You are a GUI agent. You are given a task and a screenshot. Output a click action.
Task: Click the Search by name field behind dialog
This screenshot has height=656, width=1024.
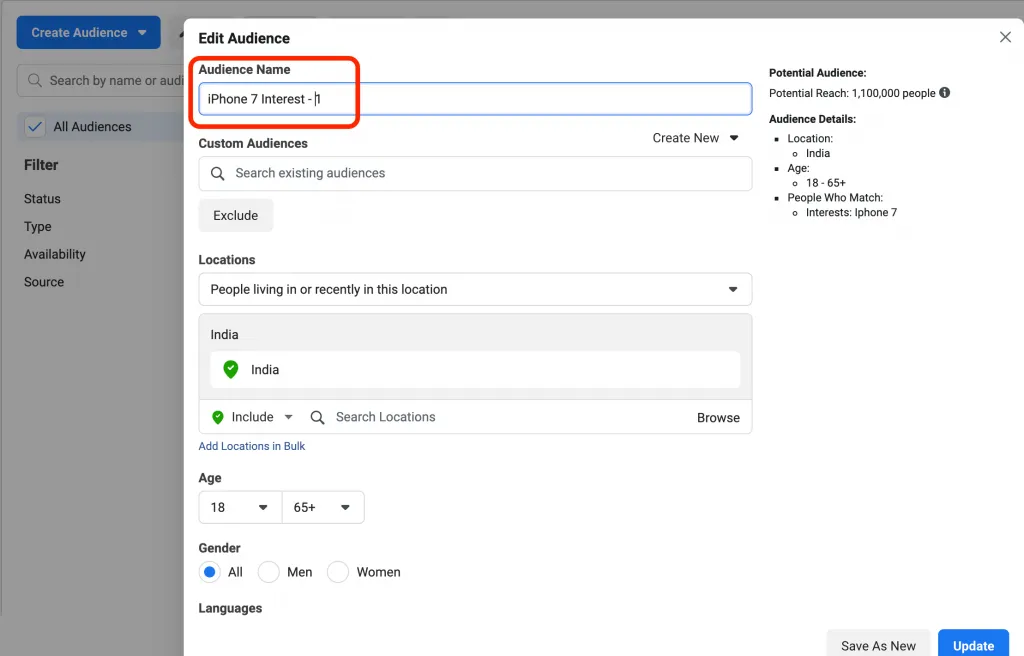pos(101,80)
